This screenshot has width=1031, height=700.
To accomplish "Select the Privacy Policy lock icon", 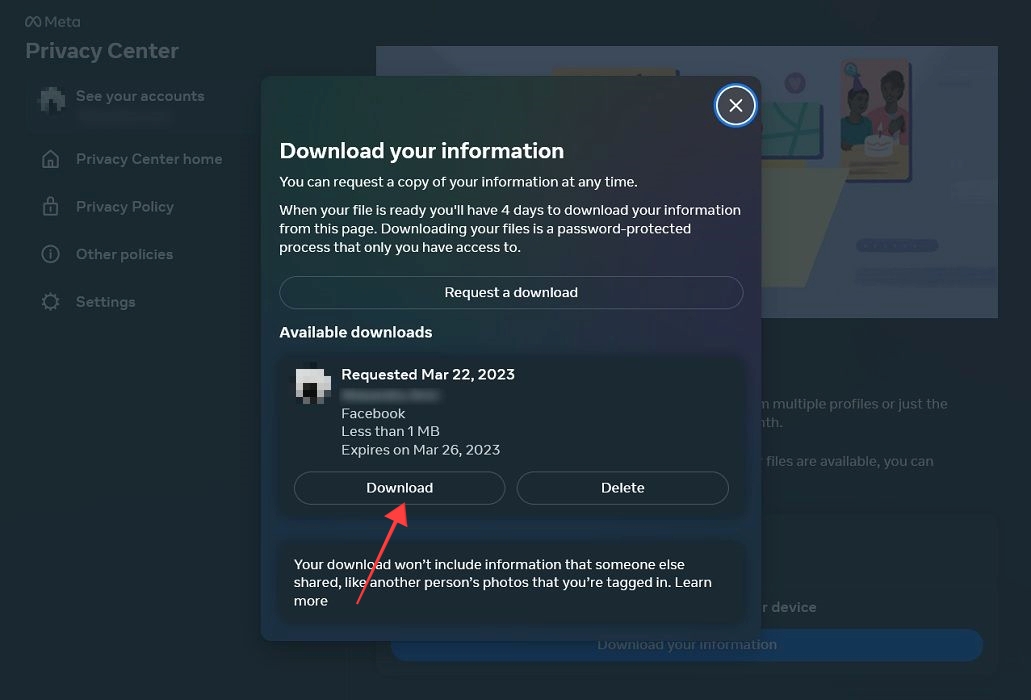I will point(51,206).
